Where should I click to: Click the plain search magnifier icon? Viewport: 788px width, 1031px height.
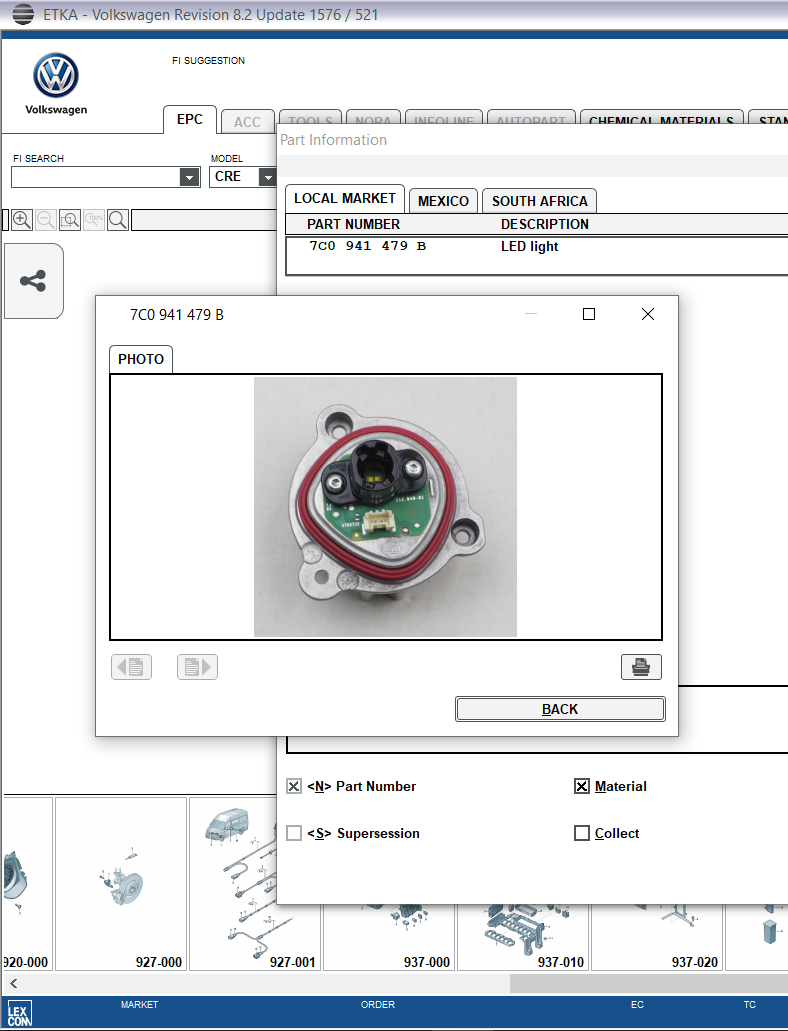(x=118, y=220)
